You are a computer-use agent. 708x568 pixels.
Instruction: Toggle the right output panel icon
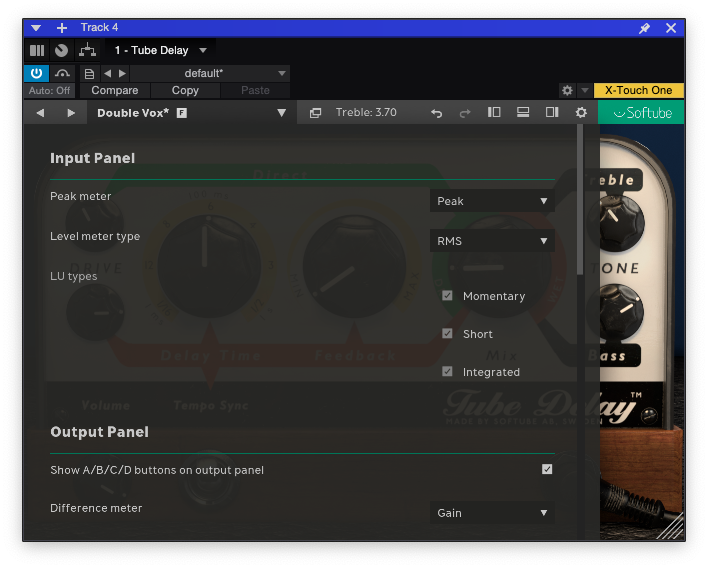coord(552,112)
